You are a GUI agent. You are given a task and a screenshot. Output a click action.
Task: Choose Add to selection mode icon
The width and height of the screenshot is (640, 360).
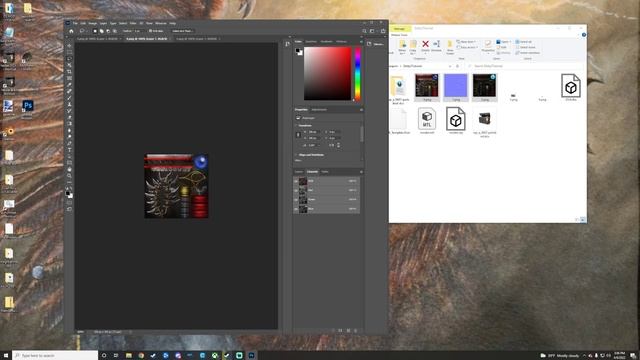pyautogui.click(x=102, y=31)
